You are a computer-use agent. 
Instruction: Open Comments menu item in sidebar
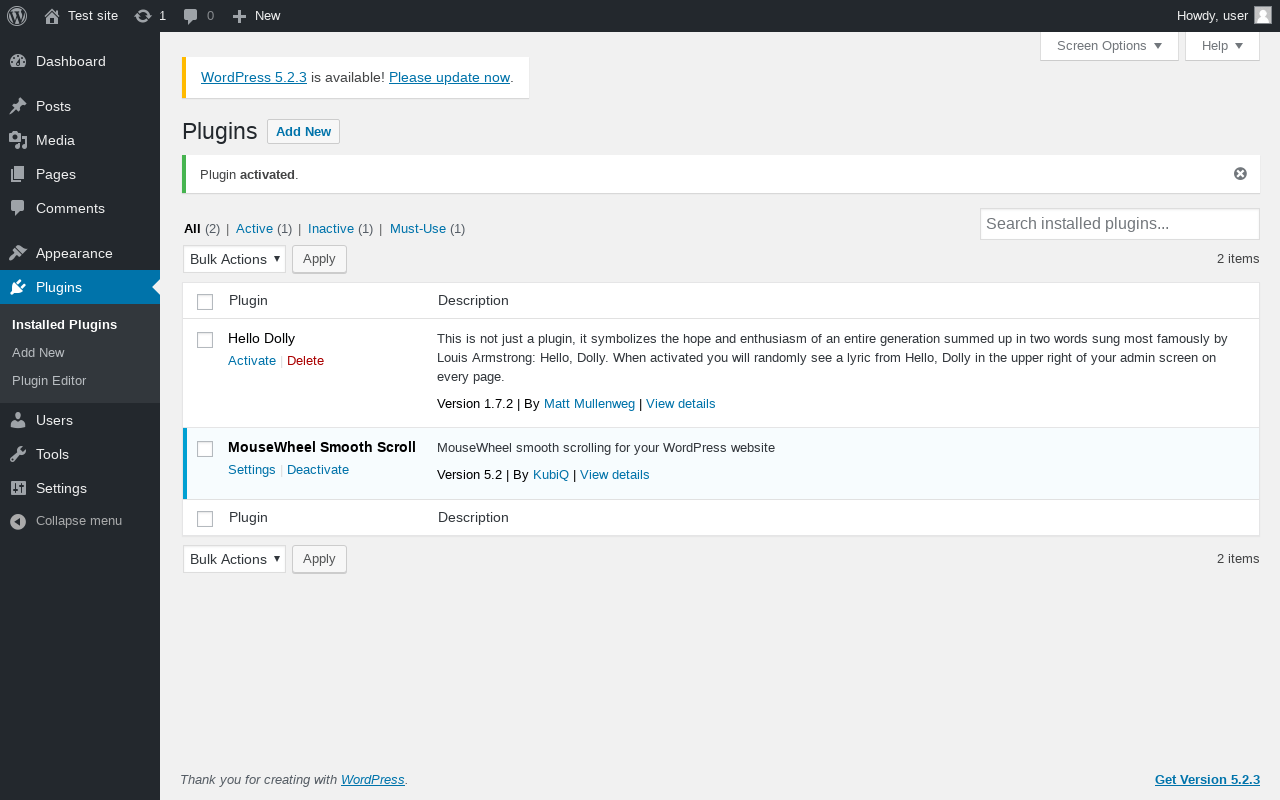coord(80,208)
